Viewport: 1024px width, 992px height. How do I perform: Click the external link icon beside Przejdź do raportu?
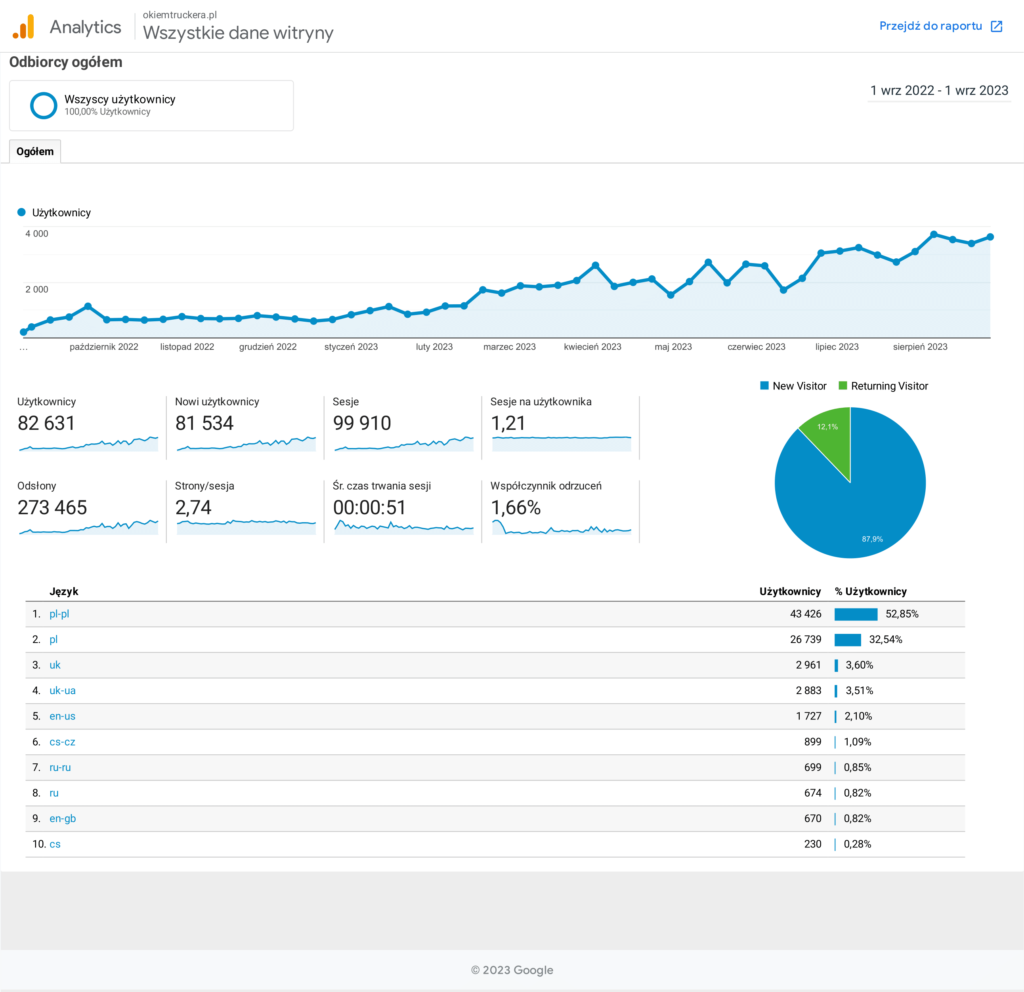click(996, 27)
